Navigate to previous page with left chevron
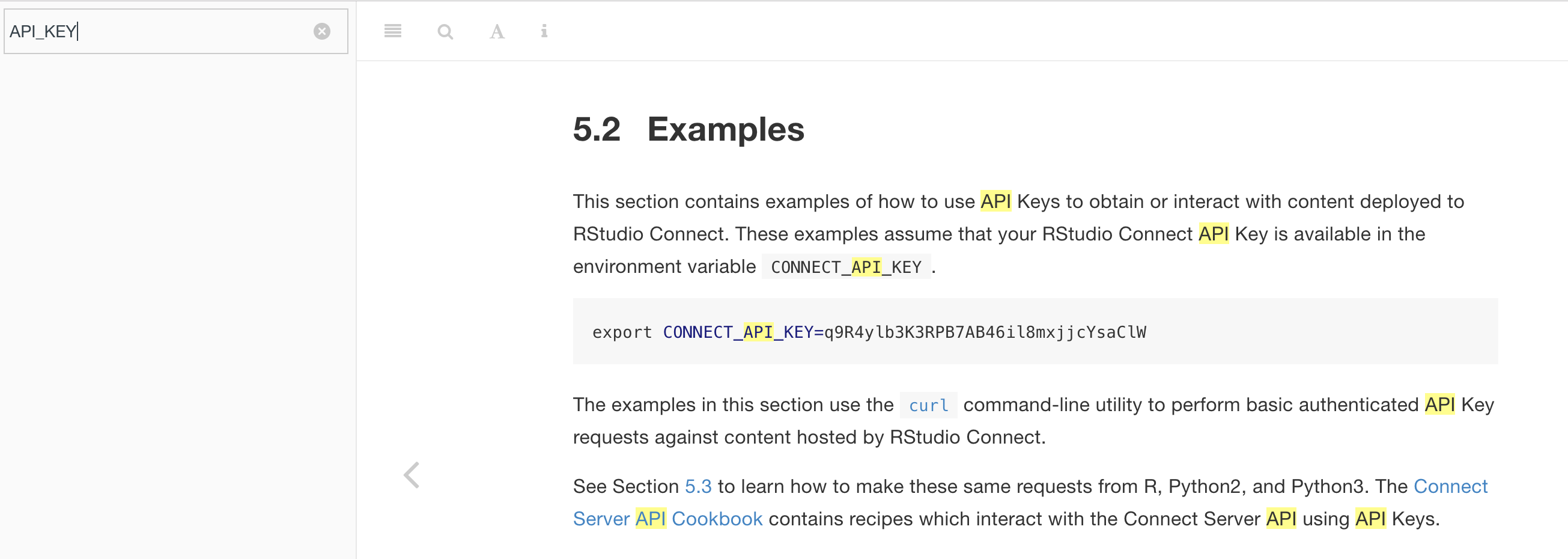Screen dimensions: 1568x559 point(413,475)
